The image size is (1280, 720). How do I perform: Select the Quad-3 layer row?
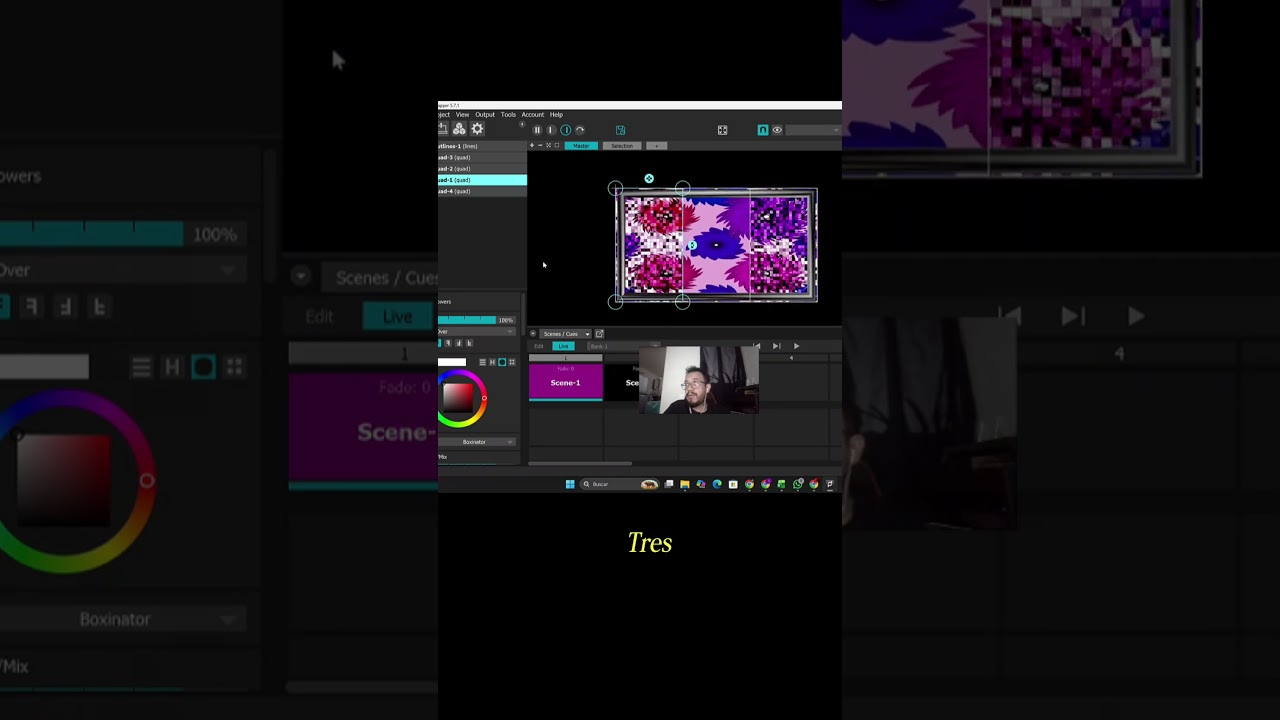click(x=482, y=158)
